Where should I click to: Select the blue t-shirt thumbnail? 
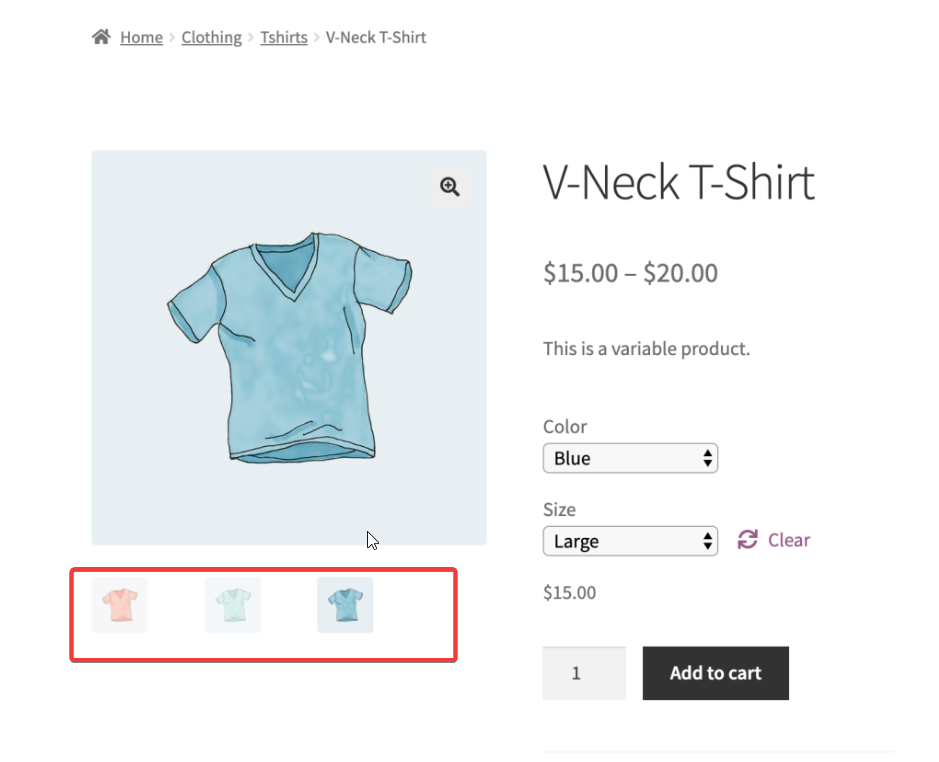(x=345, y=604)
